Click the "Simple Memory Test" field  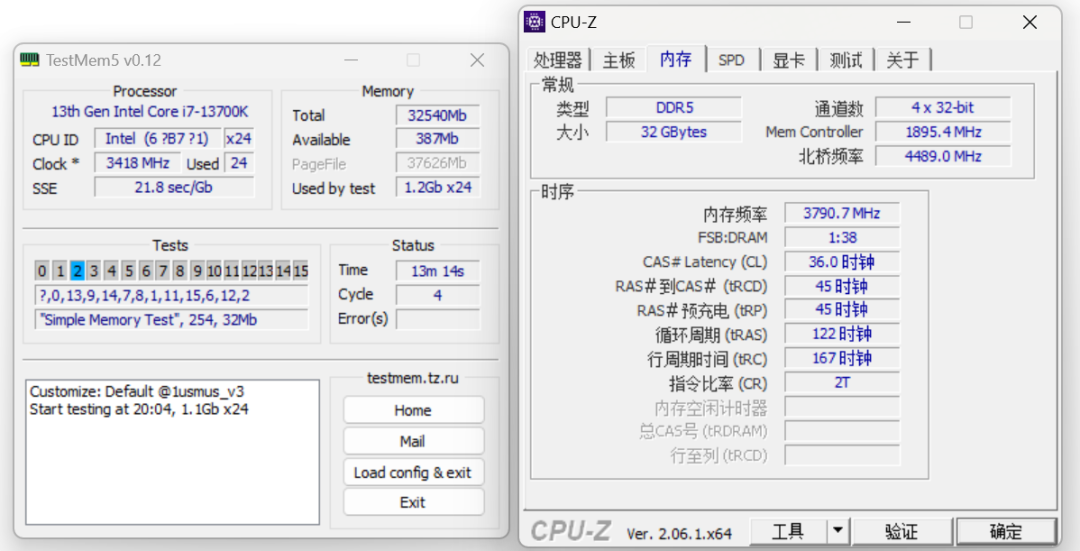[x=172, y=320]
